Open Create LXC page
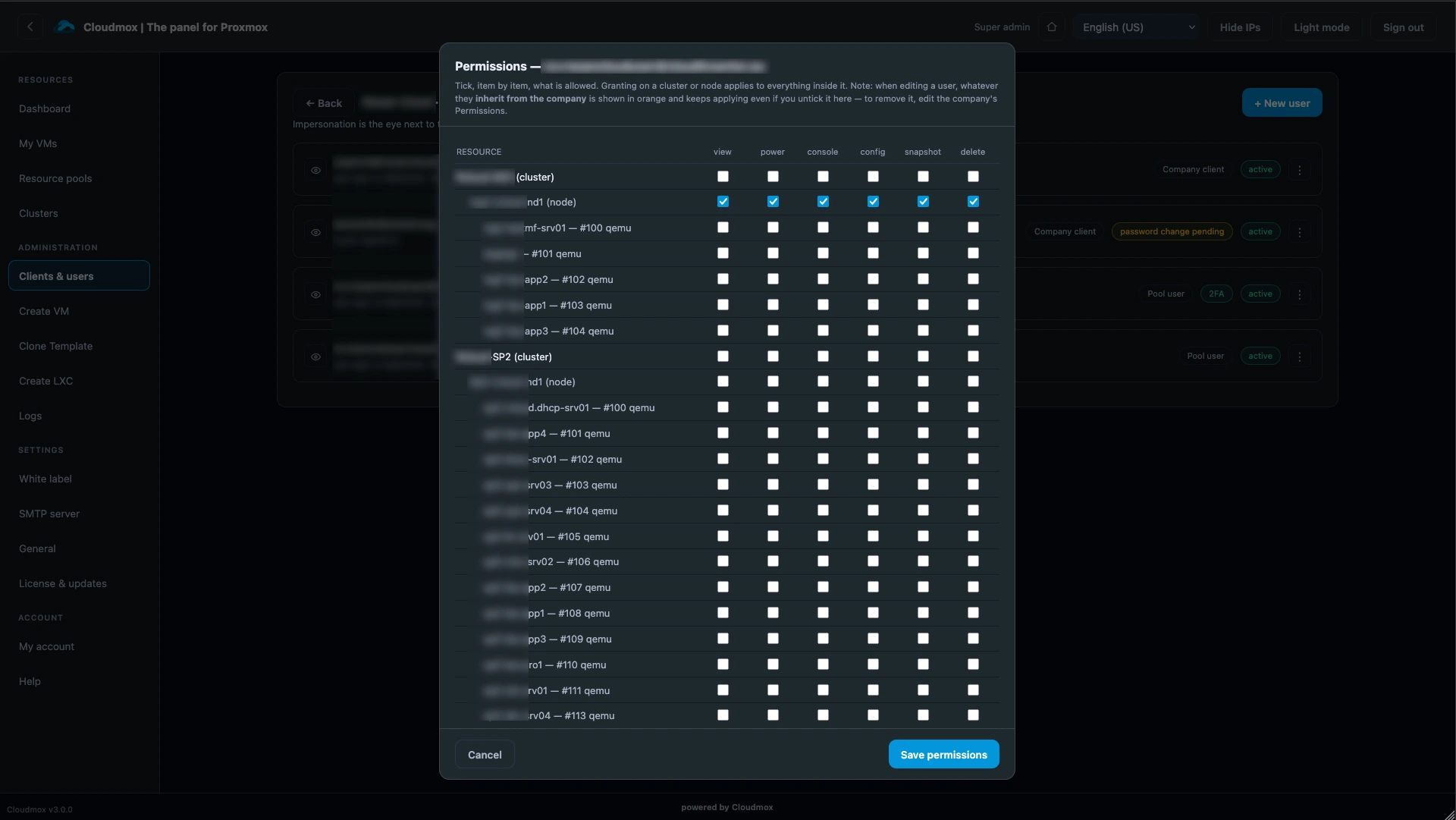Viewport: 1456px width, 820px height. click(x=79, y=381)
